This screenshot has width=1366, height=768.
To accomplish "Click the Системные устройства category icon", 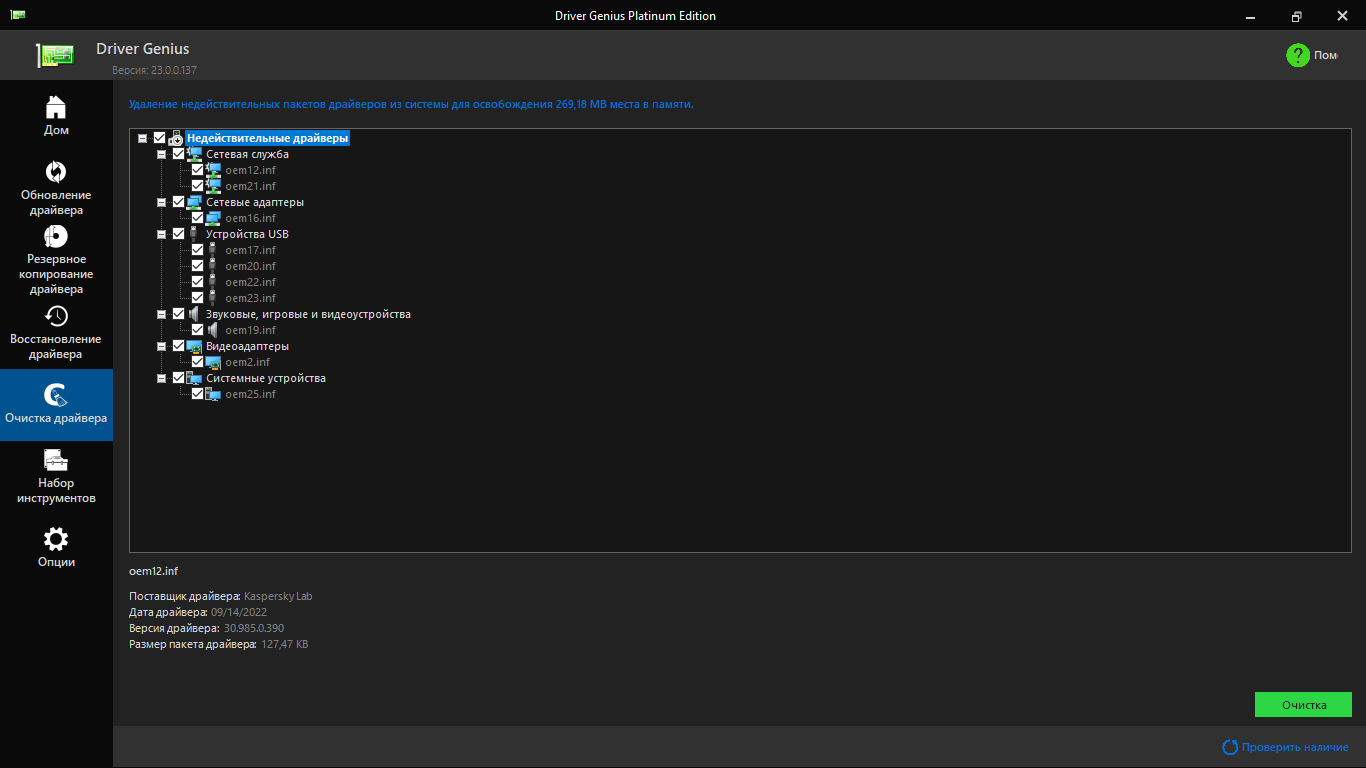I will tap(194, 378).
